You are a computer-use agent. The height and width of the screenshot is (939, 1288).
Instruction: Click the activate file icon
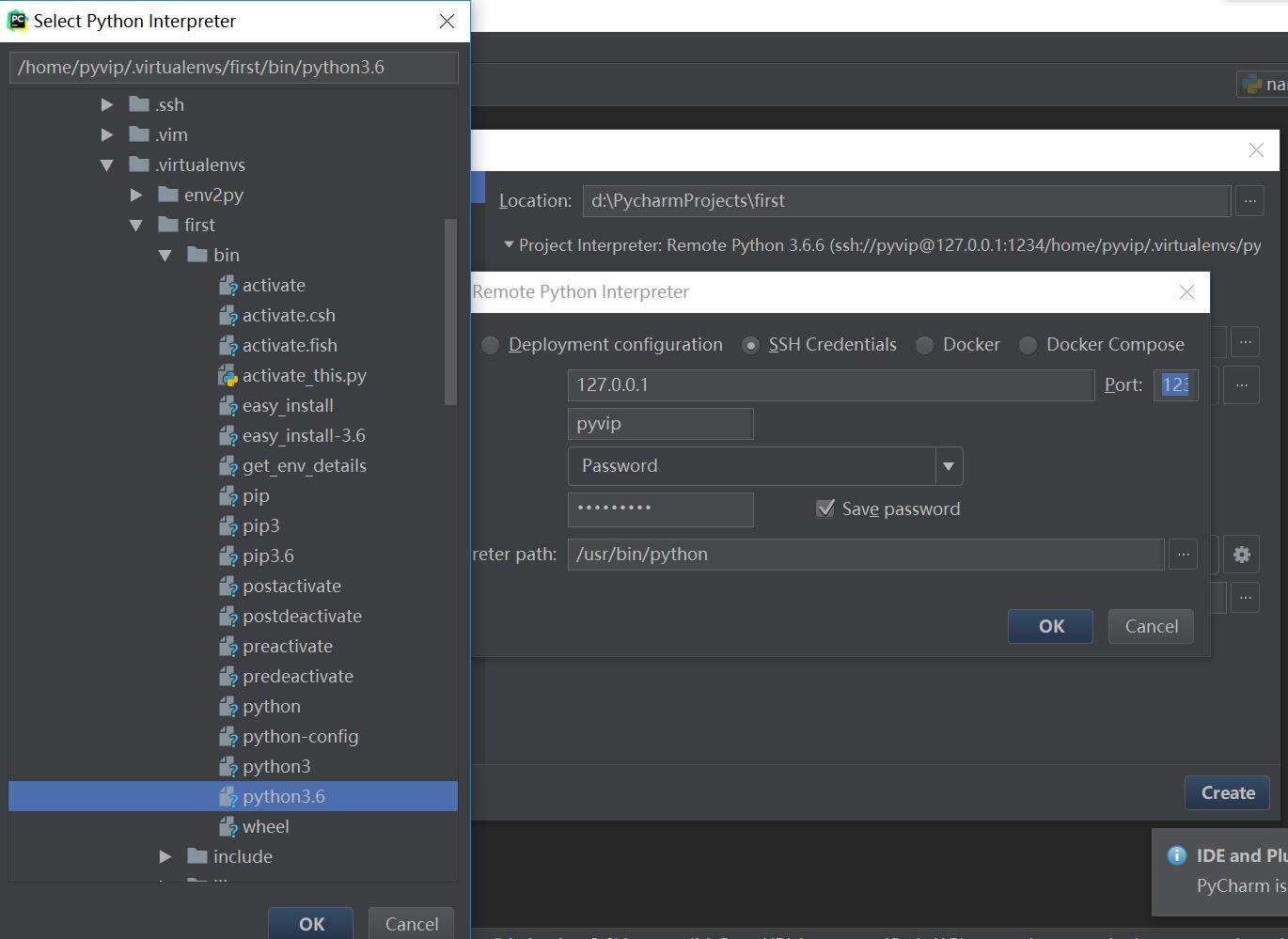point(228,285)
